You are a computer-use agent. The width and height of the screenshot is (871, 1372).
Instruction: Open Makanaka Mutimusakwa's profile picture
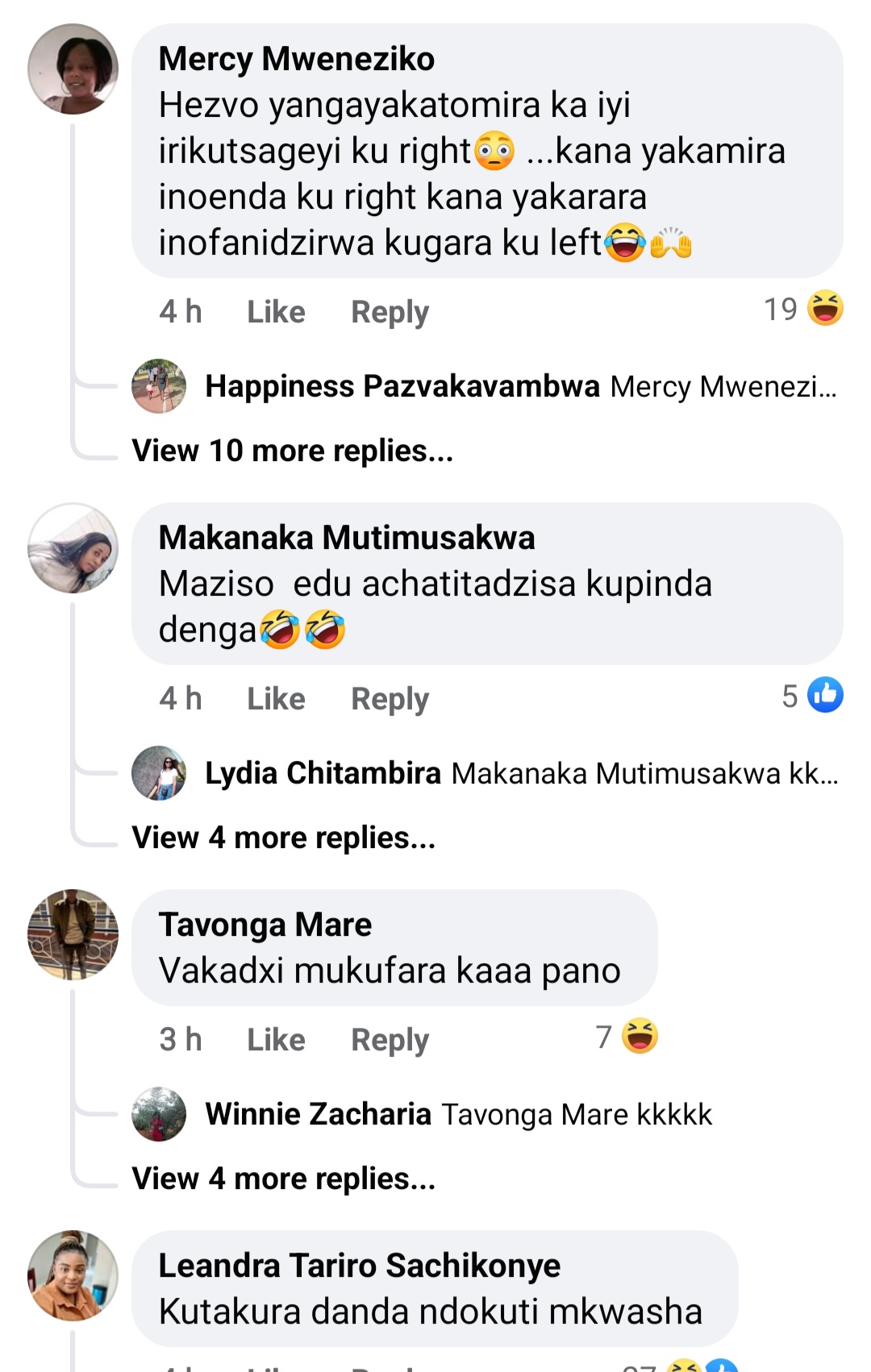tap(73, 548)
